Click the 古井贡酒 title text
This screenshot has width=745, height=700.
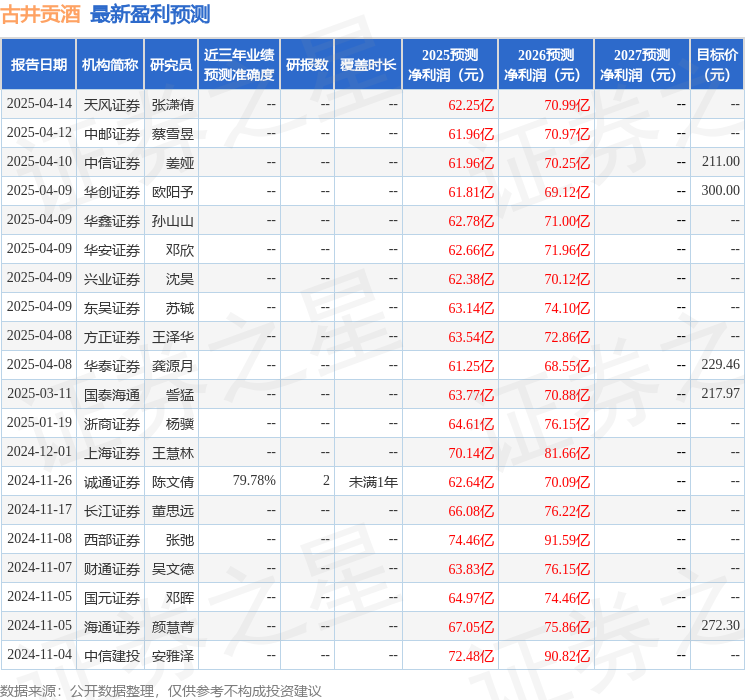coord(41,14)
